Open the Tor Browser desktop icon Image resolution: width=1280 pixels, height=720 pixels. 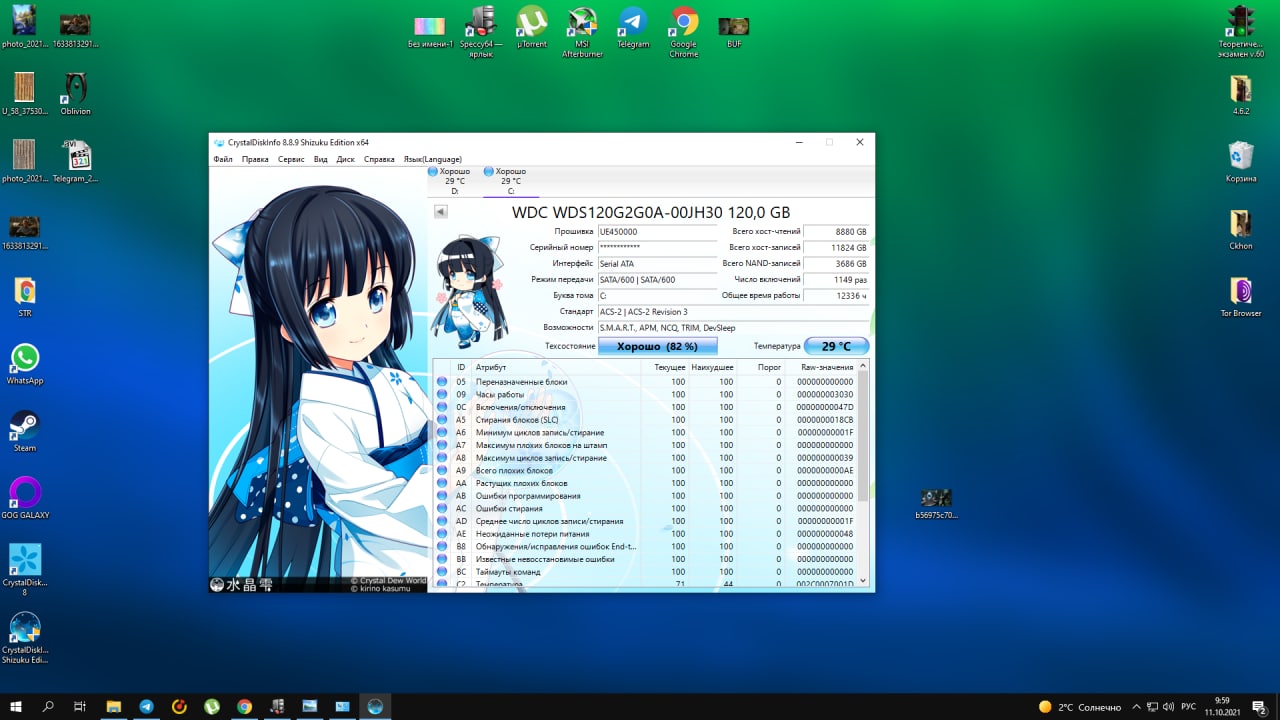[1241, 291]
